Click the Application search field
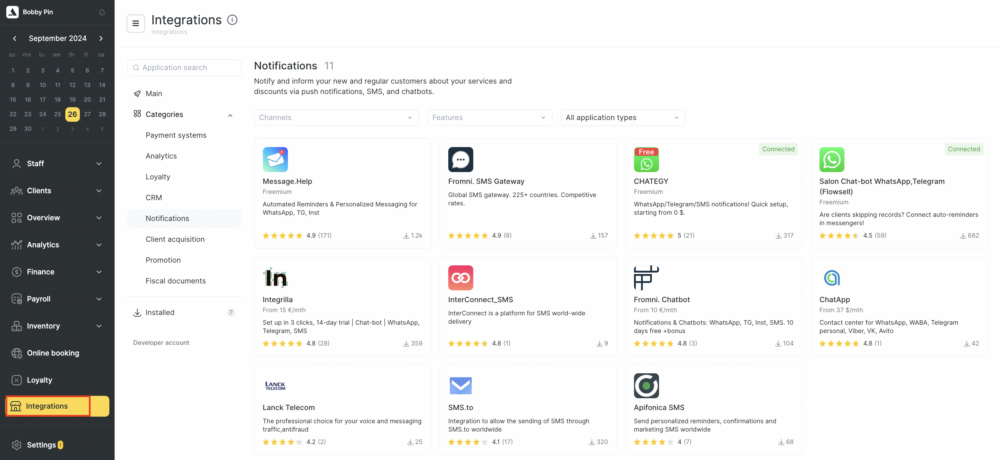Image resolution: width=1000 pixels, height=460 pixels. click(184, 68)
